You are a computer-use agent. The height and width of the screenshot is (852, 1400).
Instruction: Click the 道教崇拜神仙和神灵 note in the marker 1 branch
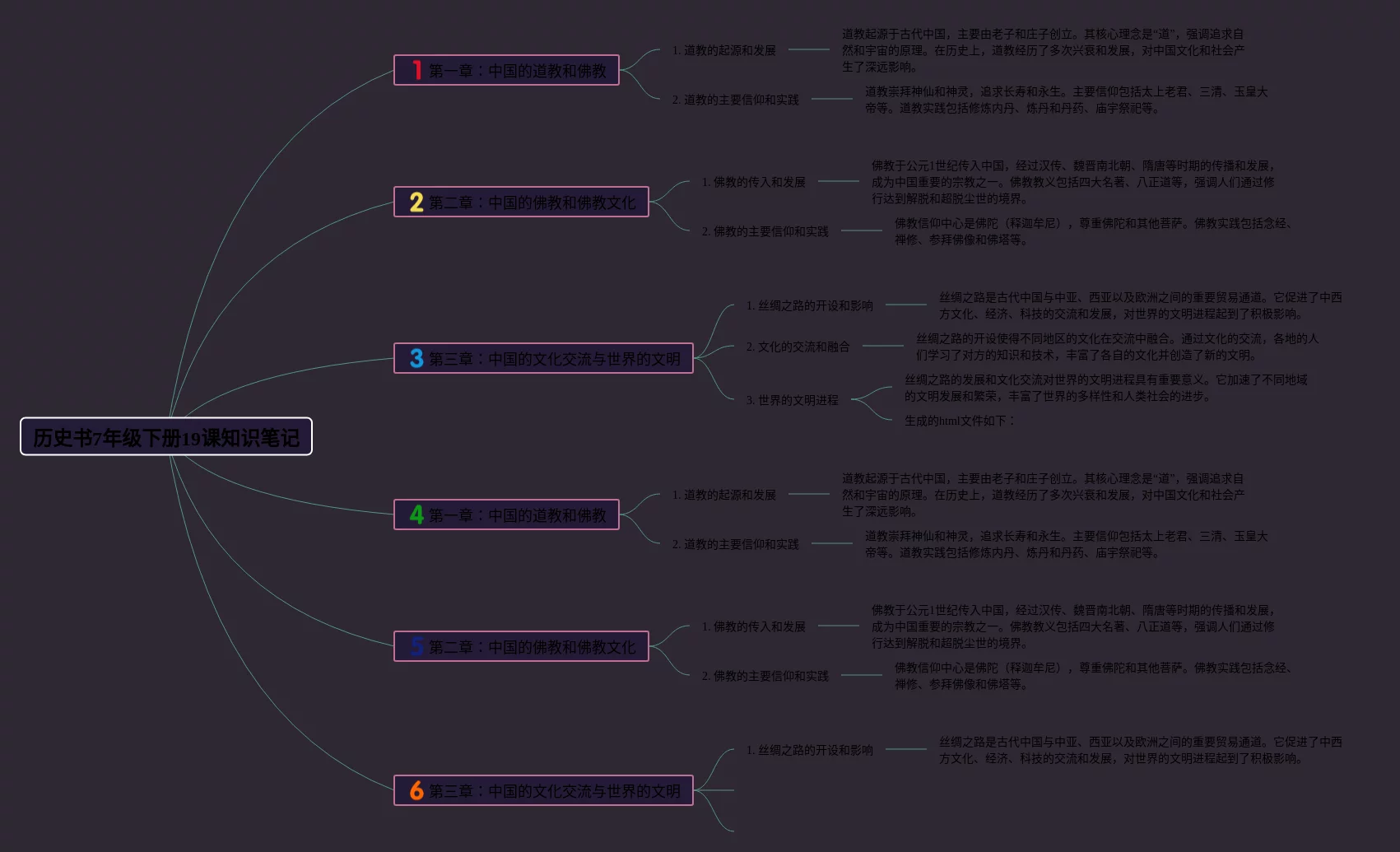[1066, 100]
